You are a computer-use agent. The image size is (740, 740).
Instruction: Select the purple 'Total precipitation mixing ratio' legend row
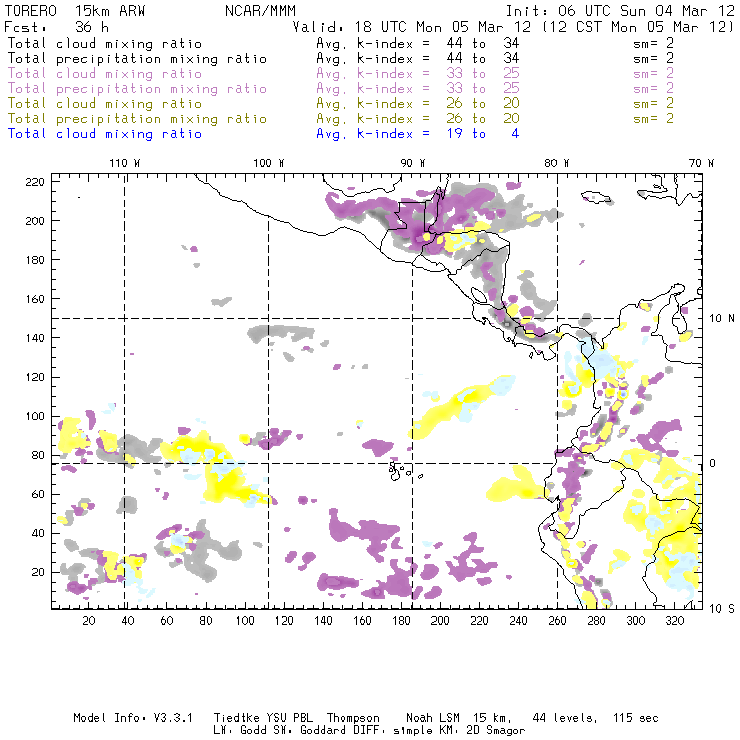pos(137,88)
